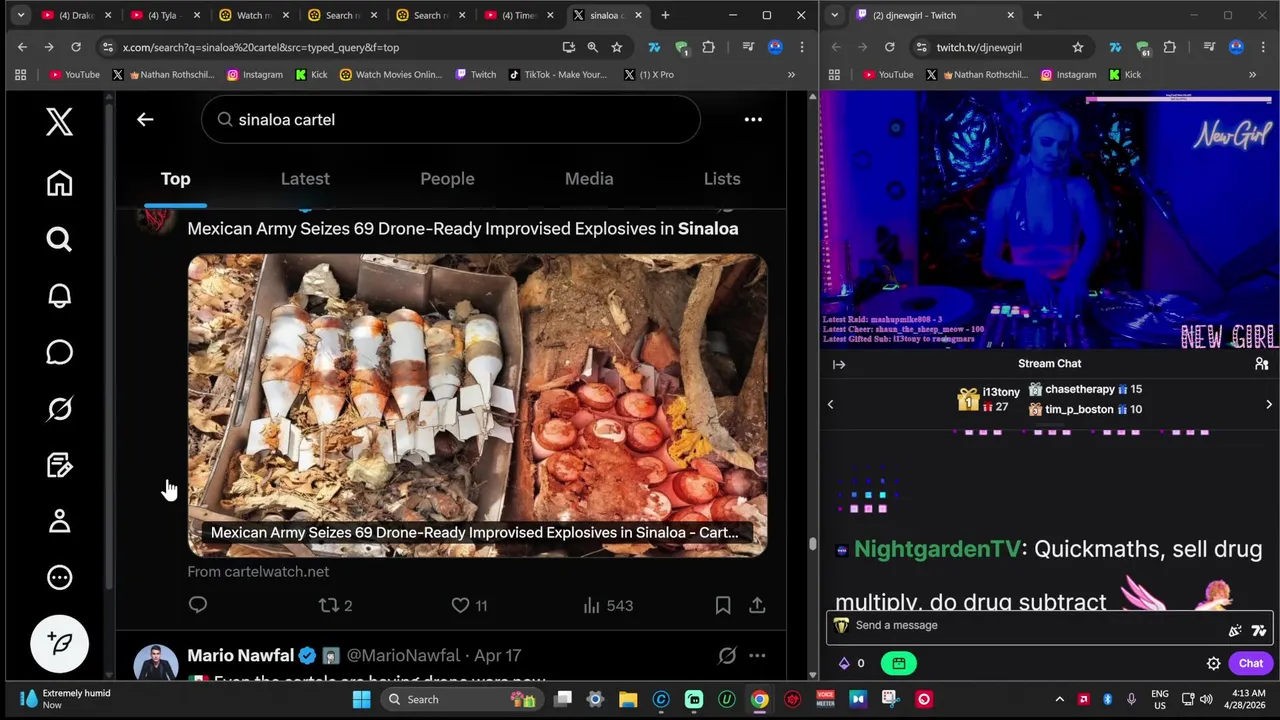Screen dimensions: 1280x720
Task: Show previous gift leaderboard arrow
Action: point(830,404)
